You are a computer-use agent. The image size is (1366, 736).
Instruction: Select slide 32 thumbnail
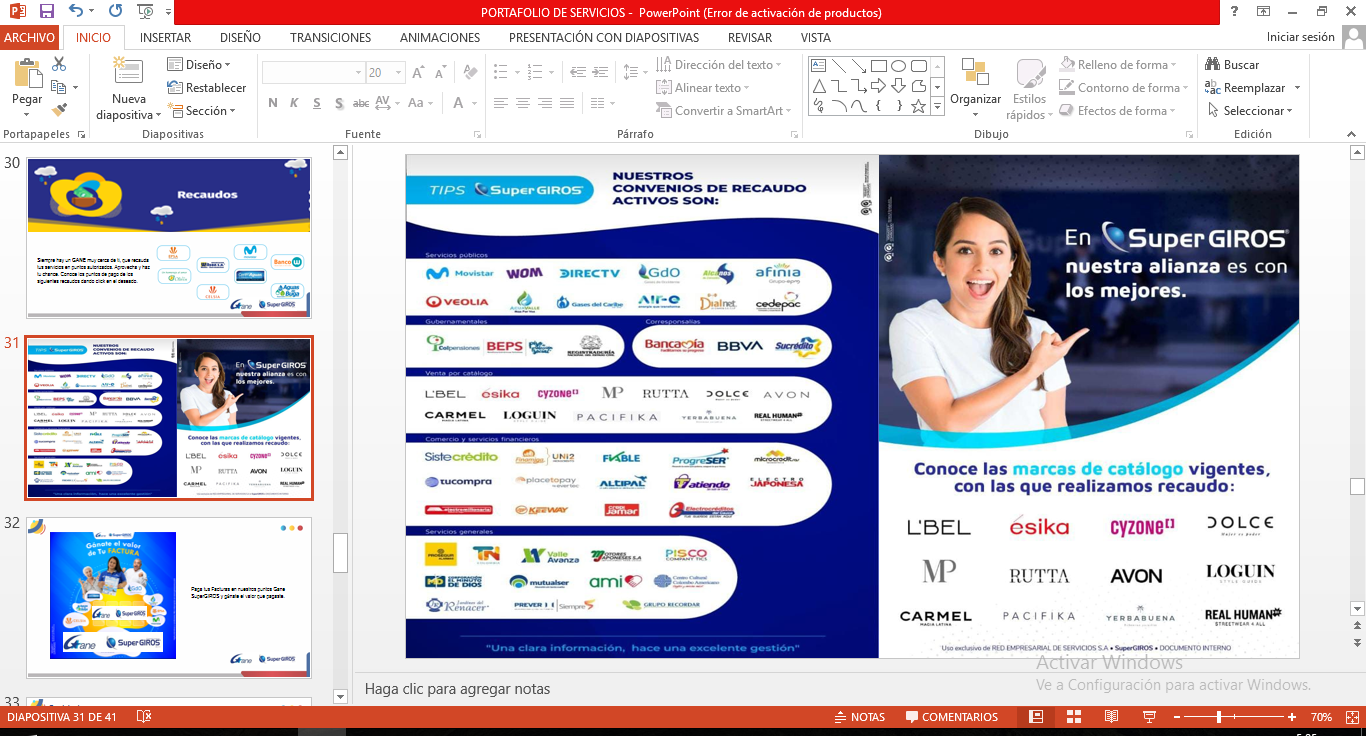point(169,597)
